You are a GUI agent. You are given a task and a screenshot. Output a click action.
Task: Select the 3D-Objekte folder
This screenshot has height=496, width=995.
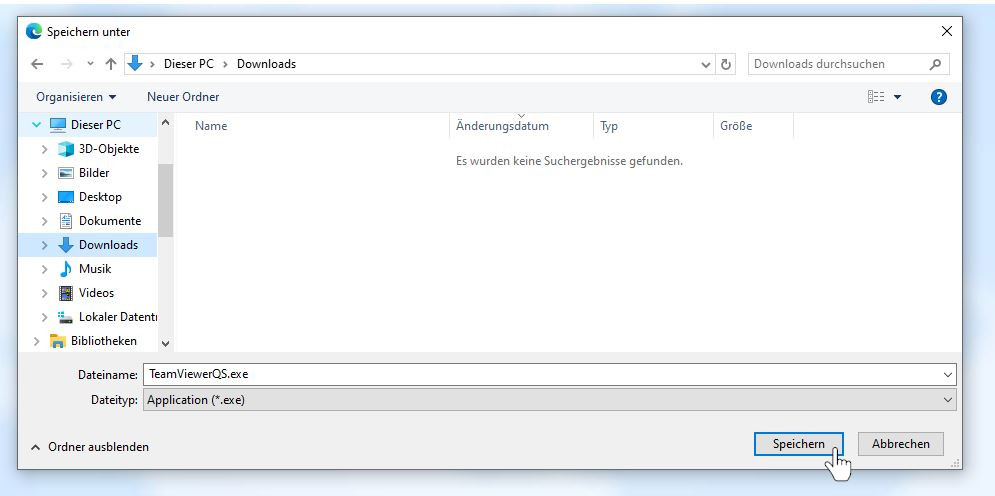pyautogui.click(x=108, y=149)
